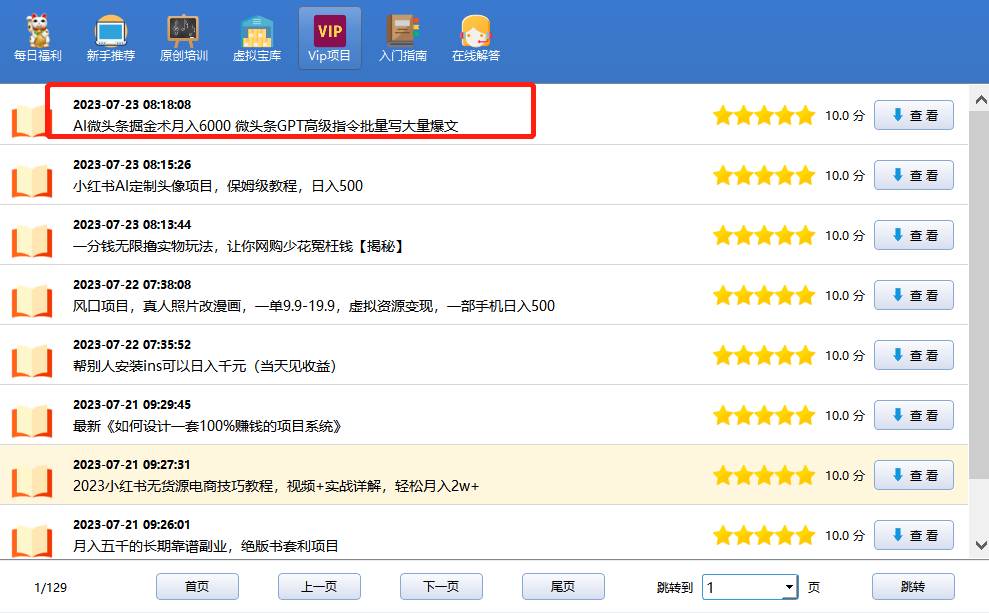Image resolution: width=989 pixels, height=613 pixels.
Task: Go to 首页 first page
Action: (x=197, y=587)
